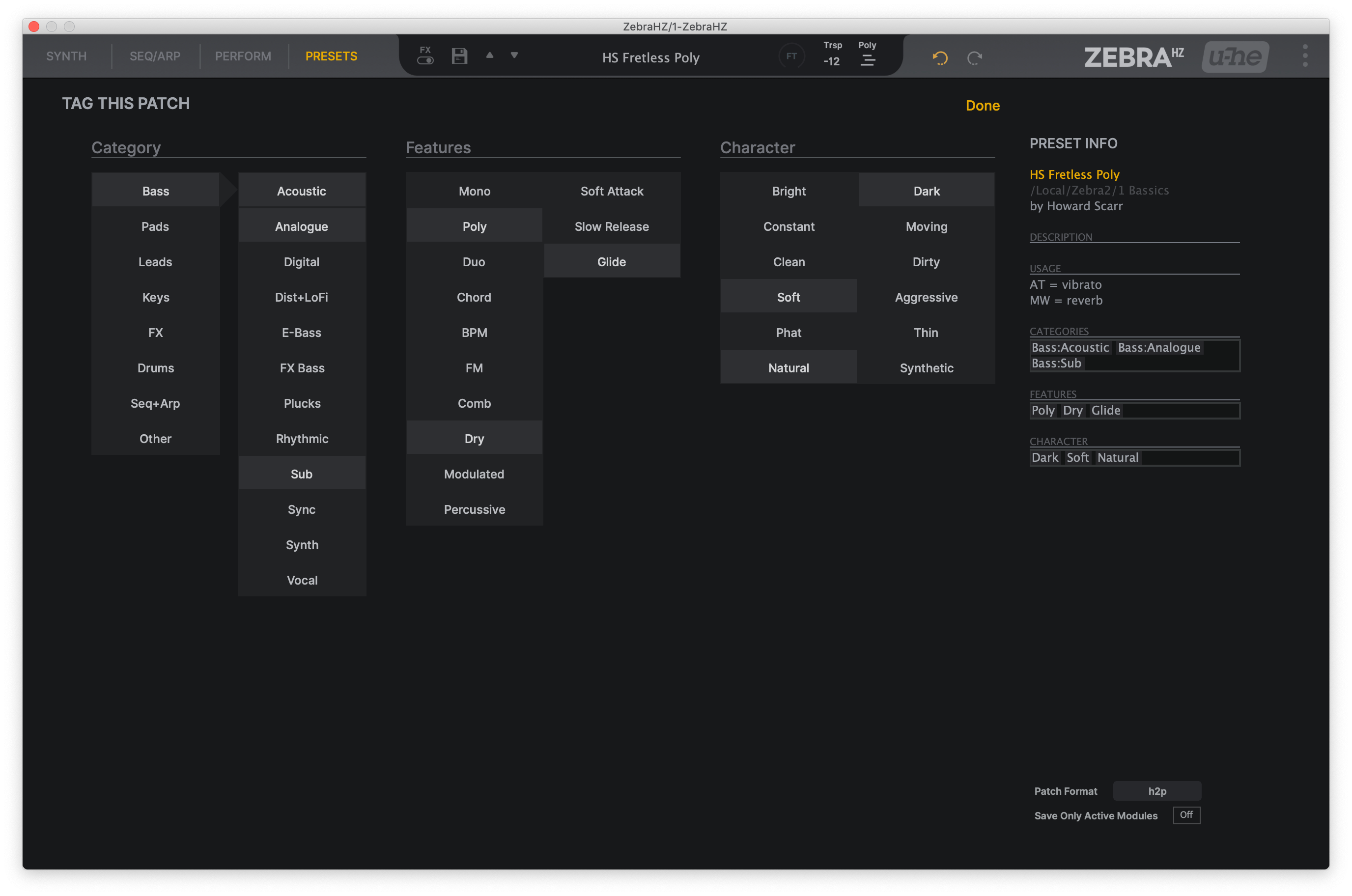Open the Patch Format h2p selector
Image resolution: width=1352 pixels, height=896 pixels.
1157,791
